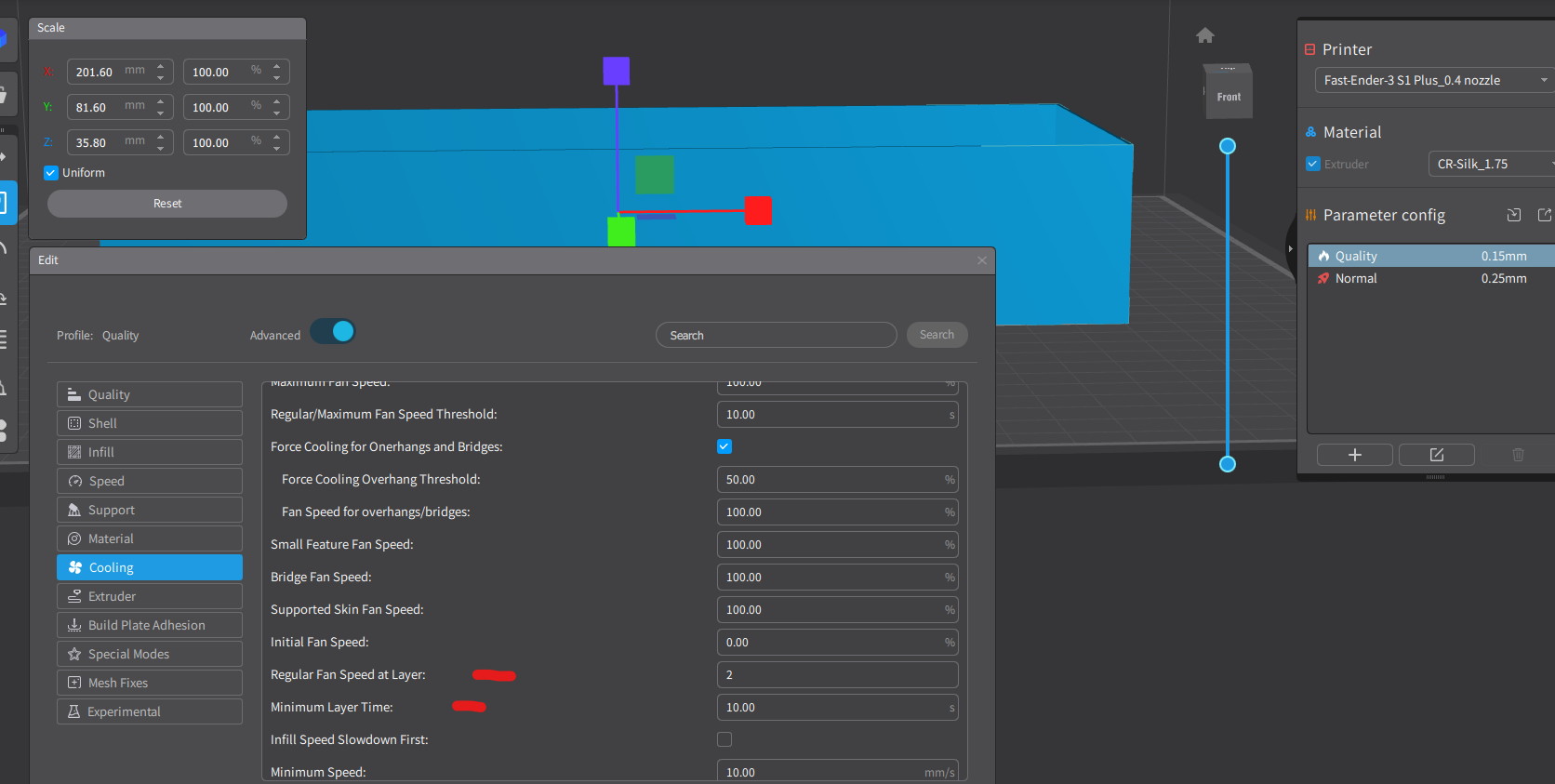Open the Cooling settings category
1555x784 pixels.
(150, 567)
